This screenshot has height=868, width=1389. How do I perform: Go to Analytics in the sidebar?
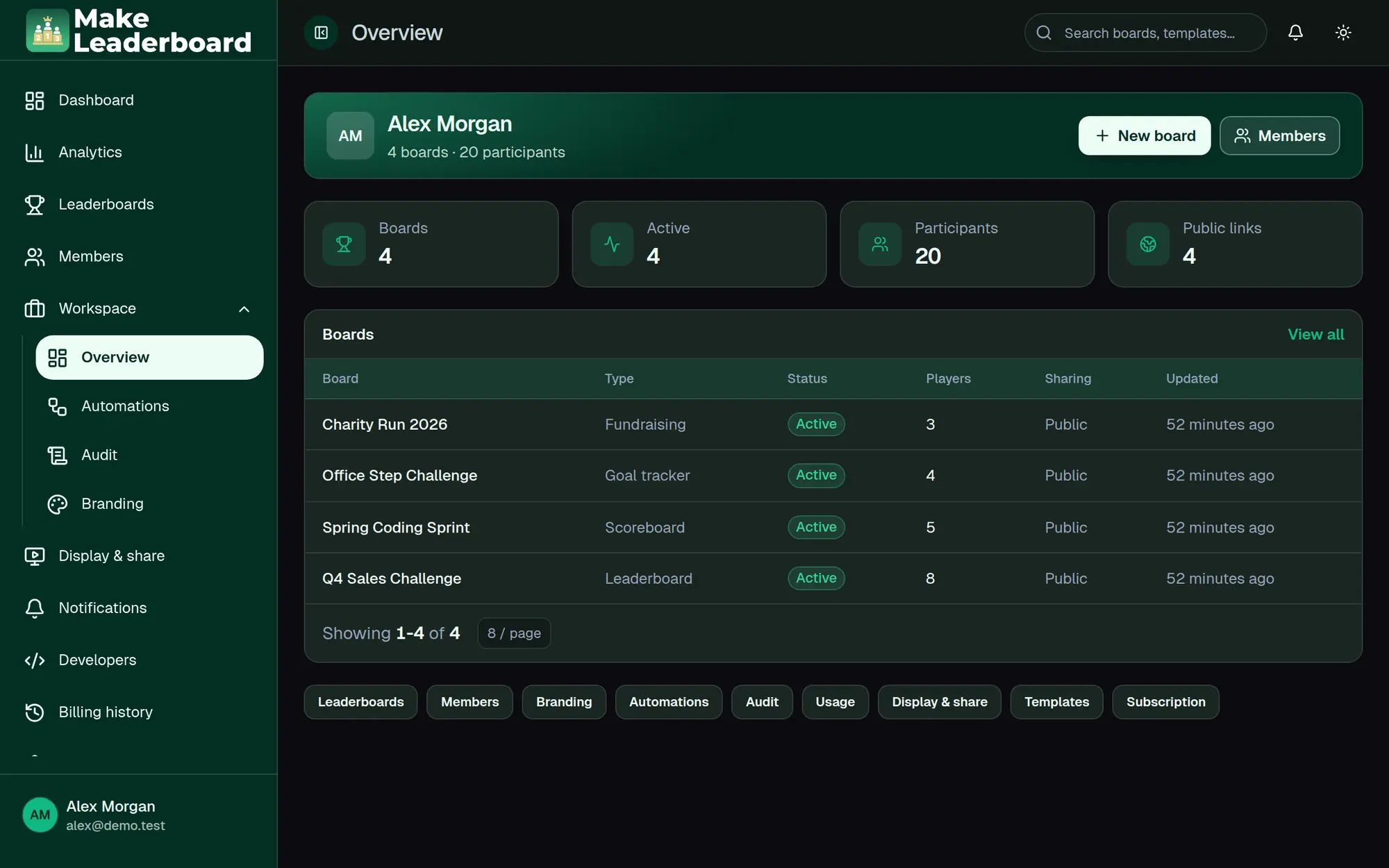(139, 152)
